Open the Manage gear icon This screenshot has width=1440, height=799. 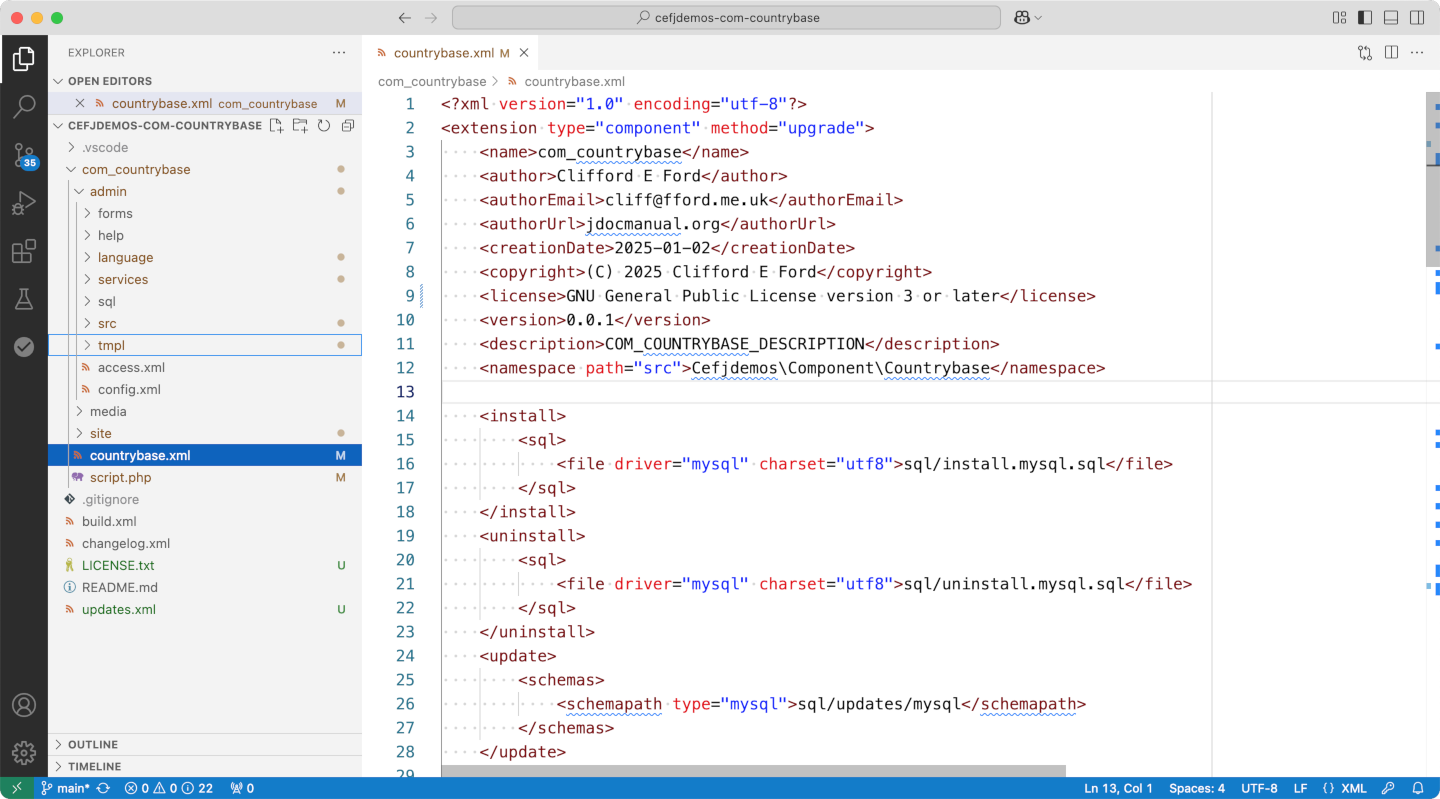(x=24, y=753)
